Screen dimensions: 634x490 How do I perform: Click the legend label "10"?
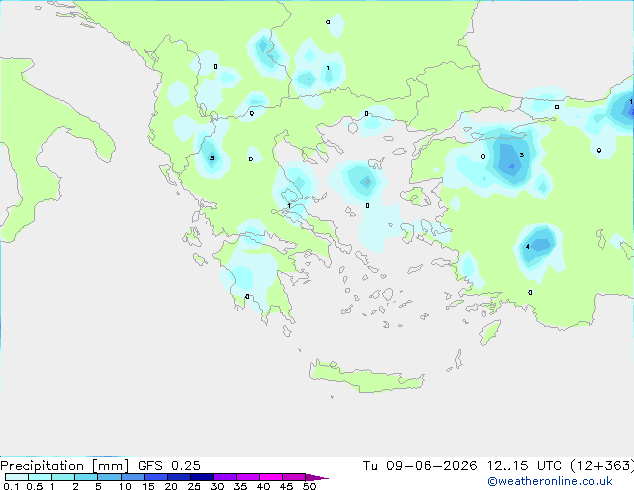(125, 486)
